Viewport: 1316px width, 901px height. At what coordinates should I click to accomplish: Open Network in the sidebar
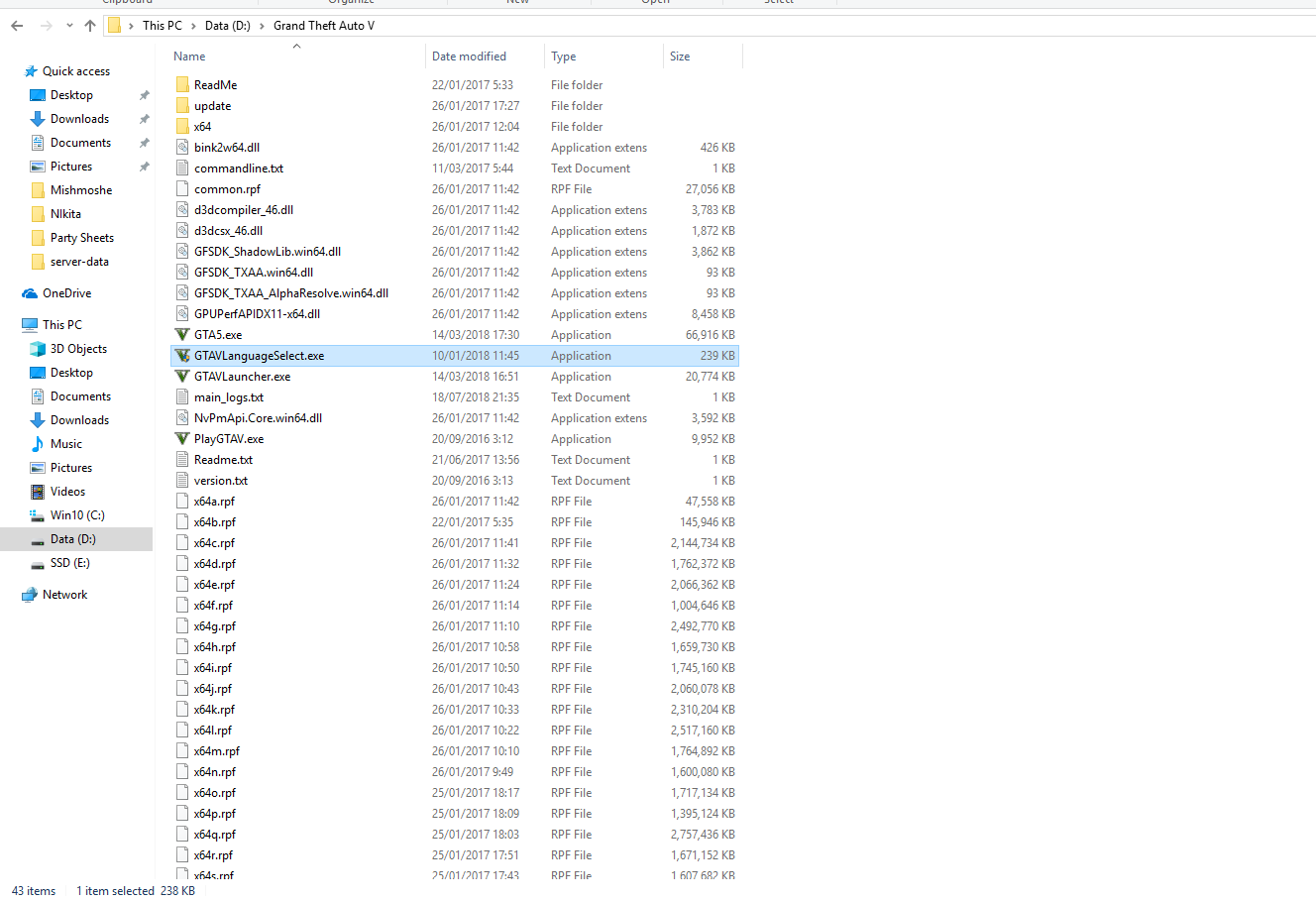click(64, 595)
